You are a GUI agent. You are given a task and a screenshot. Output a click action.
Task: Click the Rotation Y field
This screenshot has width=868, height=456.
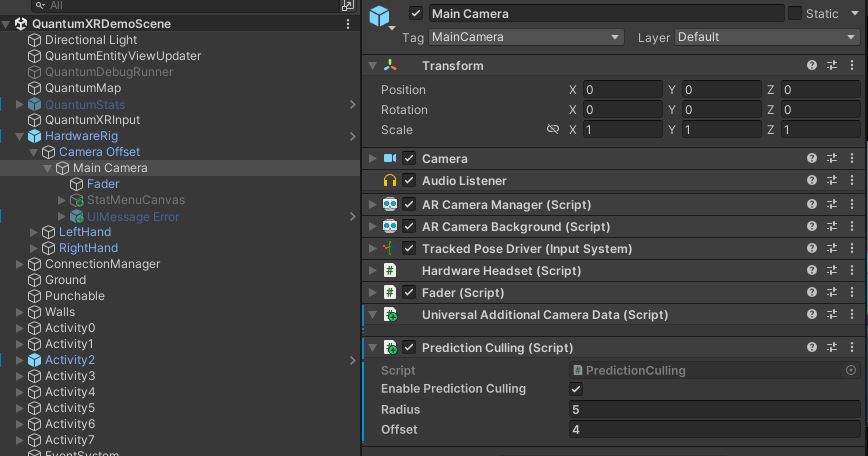[721, 110]
